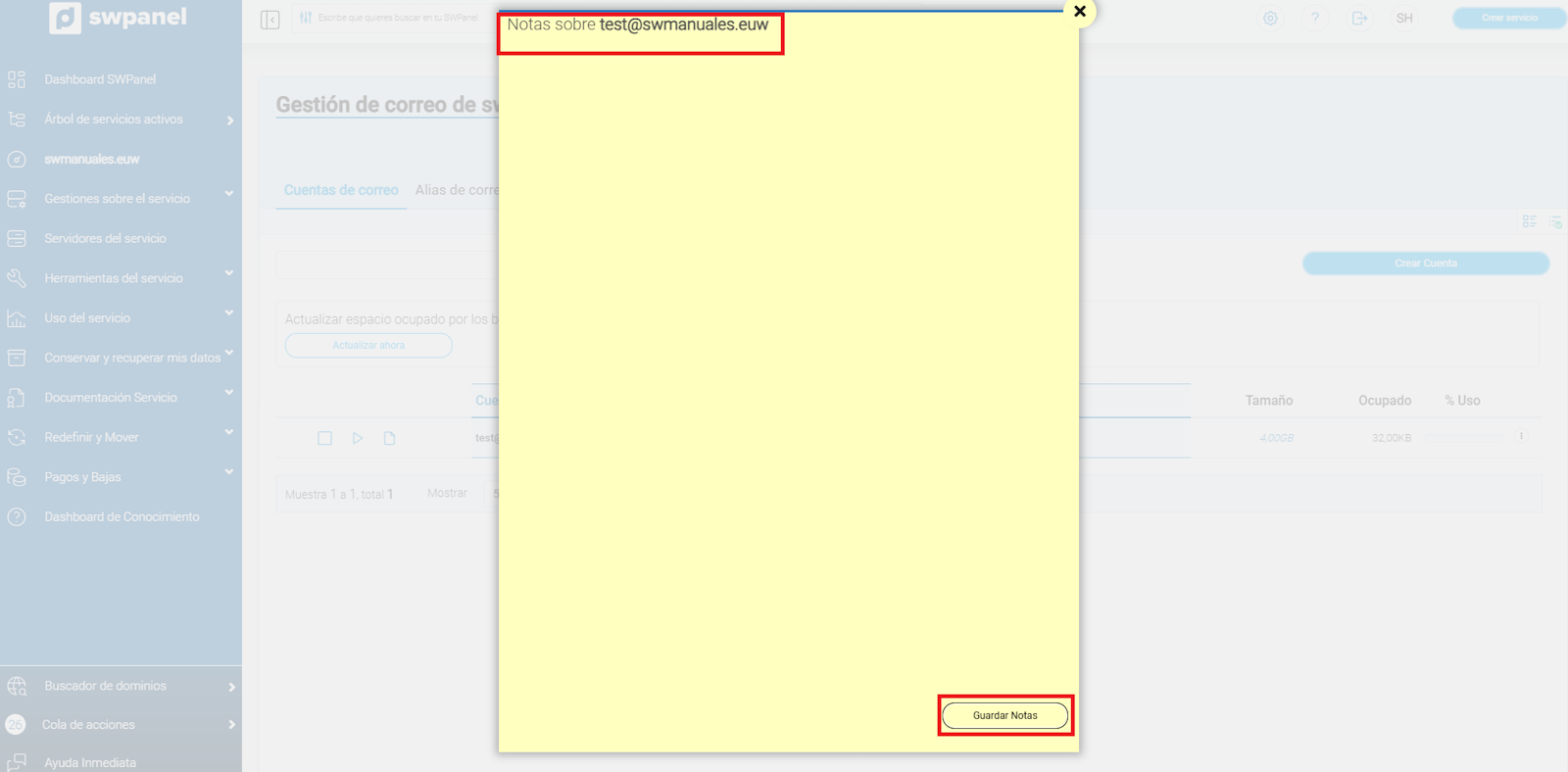Open the Cuentas de correo tab
The image size is (1568, 772).
point(341,190)
